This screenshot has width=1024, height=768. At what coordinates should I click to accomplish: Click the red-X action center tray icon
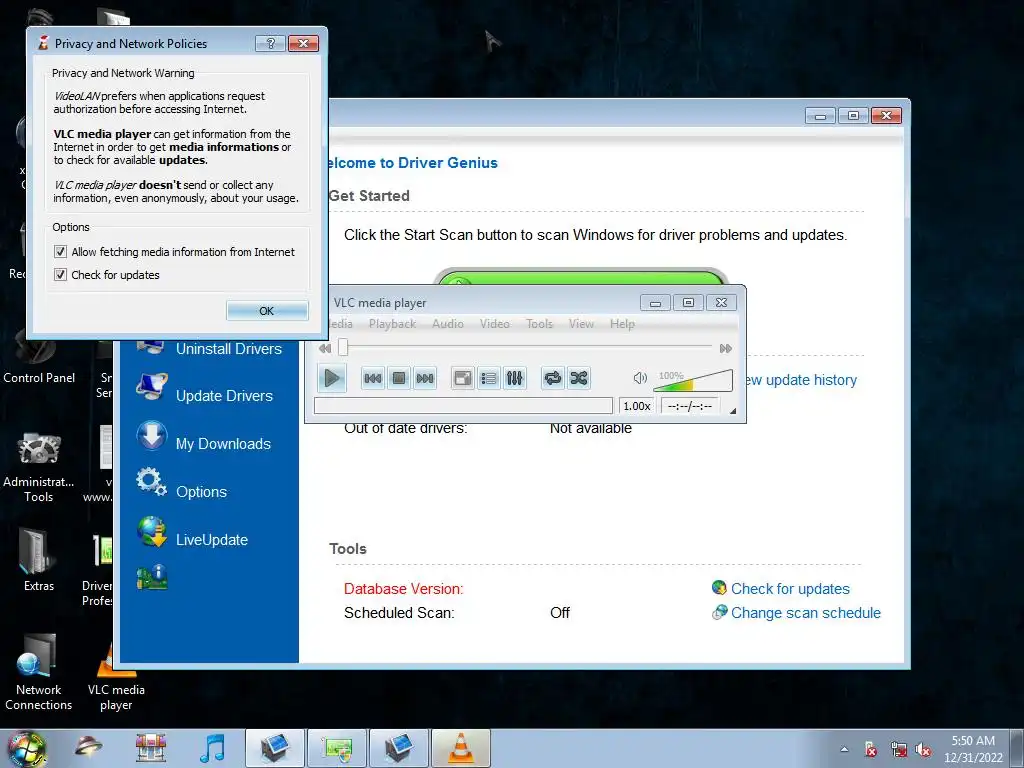(x=871, y=750)
